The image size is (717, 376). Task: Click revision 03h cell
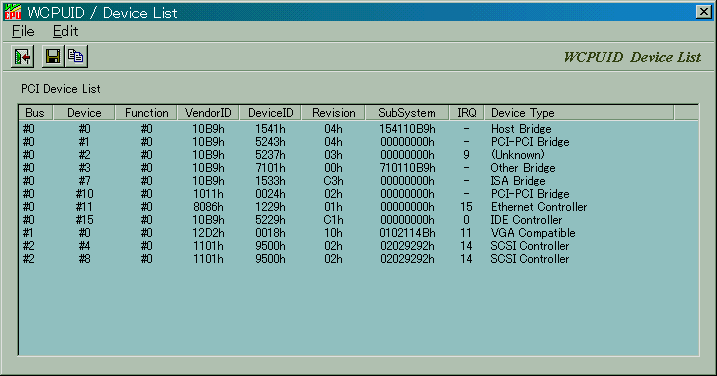point(333,155)
